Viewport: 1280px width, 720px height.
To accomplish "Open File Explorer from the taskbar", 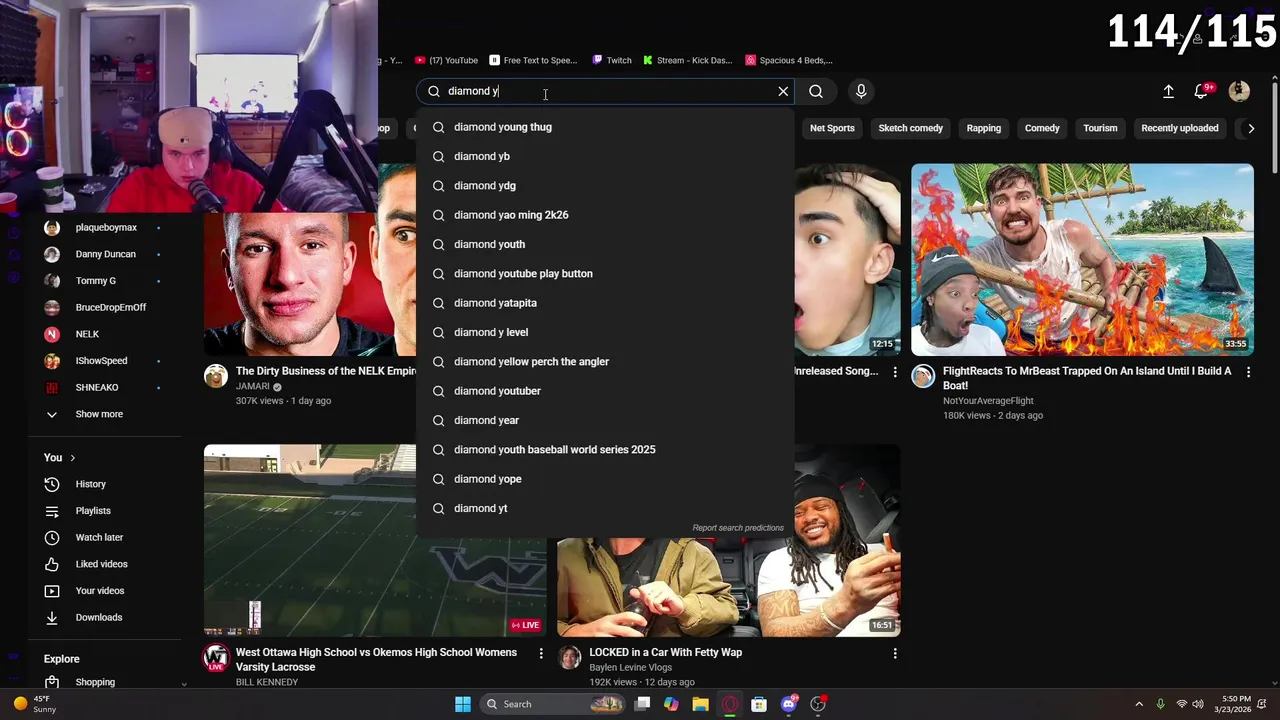I will pyautogui.click(x=700, y=704).
